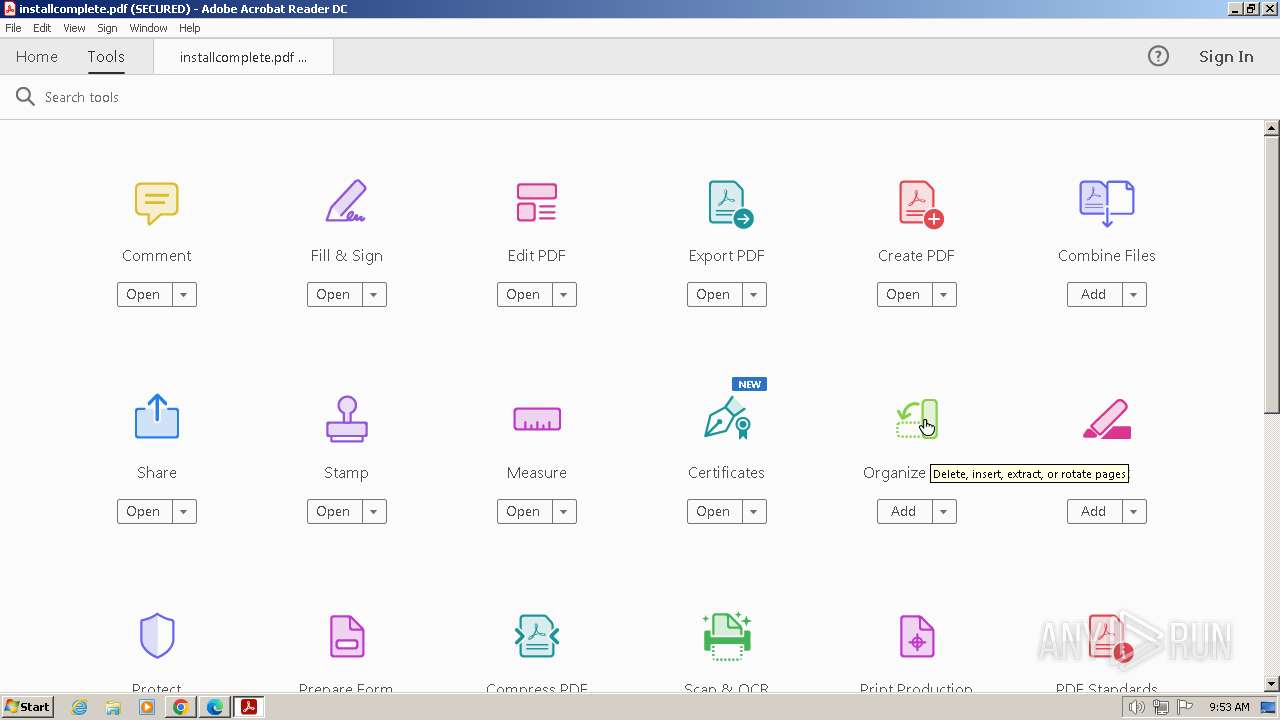
Task: Expand the Stamp dropdown arrow
Action: pos(373,512)
